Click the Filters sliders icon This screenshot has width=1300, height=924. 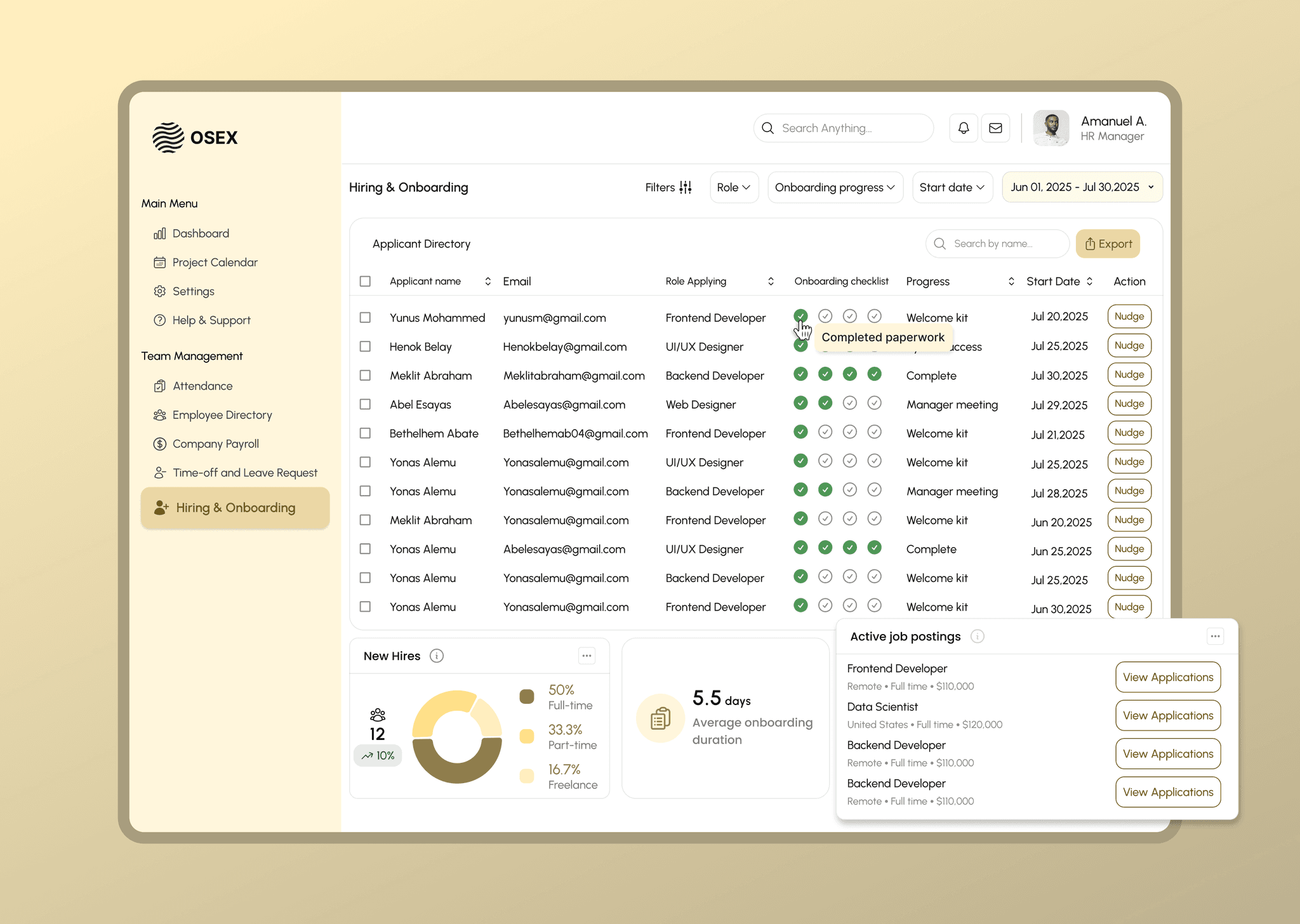pyautogui.click(x=686, y=187)
